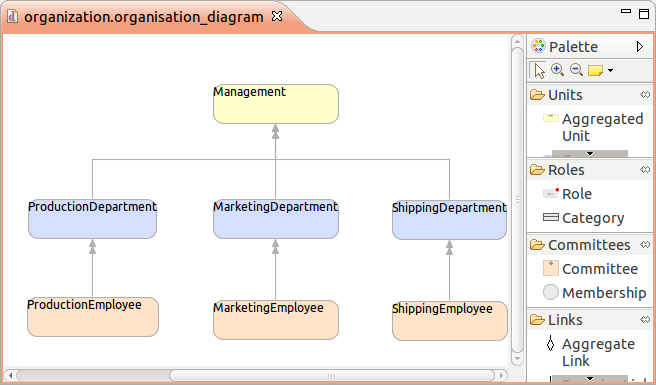Image resolution: width=656 pixels, height=385 pixels.
Task: Click the link from MarketingEmployee to MarketingDepartment
Action: click(275, 270)
